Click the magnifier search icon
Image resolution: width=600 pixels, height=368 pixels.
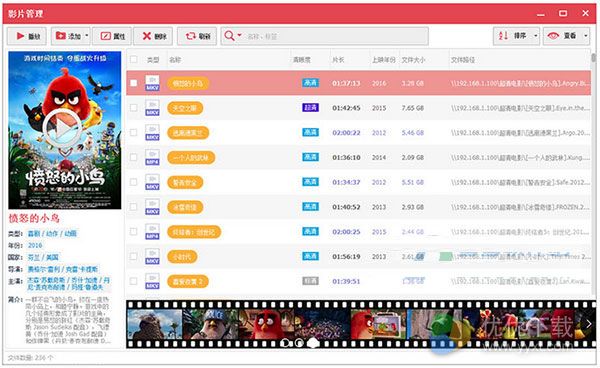pos(229,36)
